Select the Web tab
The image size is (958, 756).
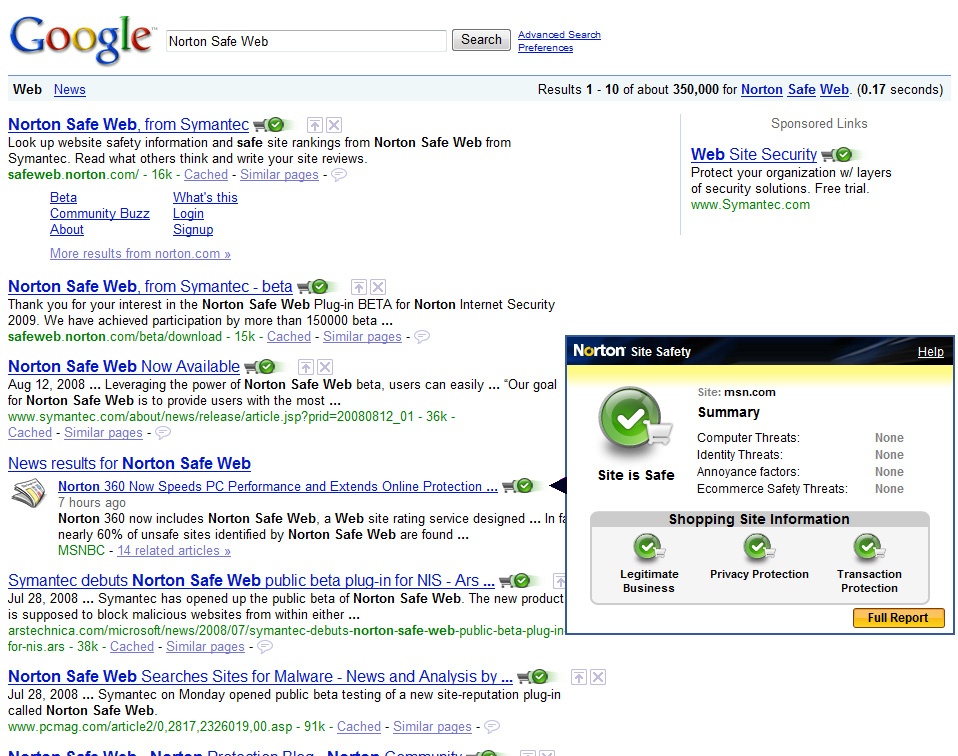[27, 89]
